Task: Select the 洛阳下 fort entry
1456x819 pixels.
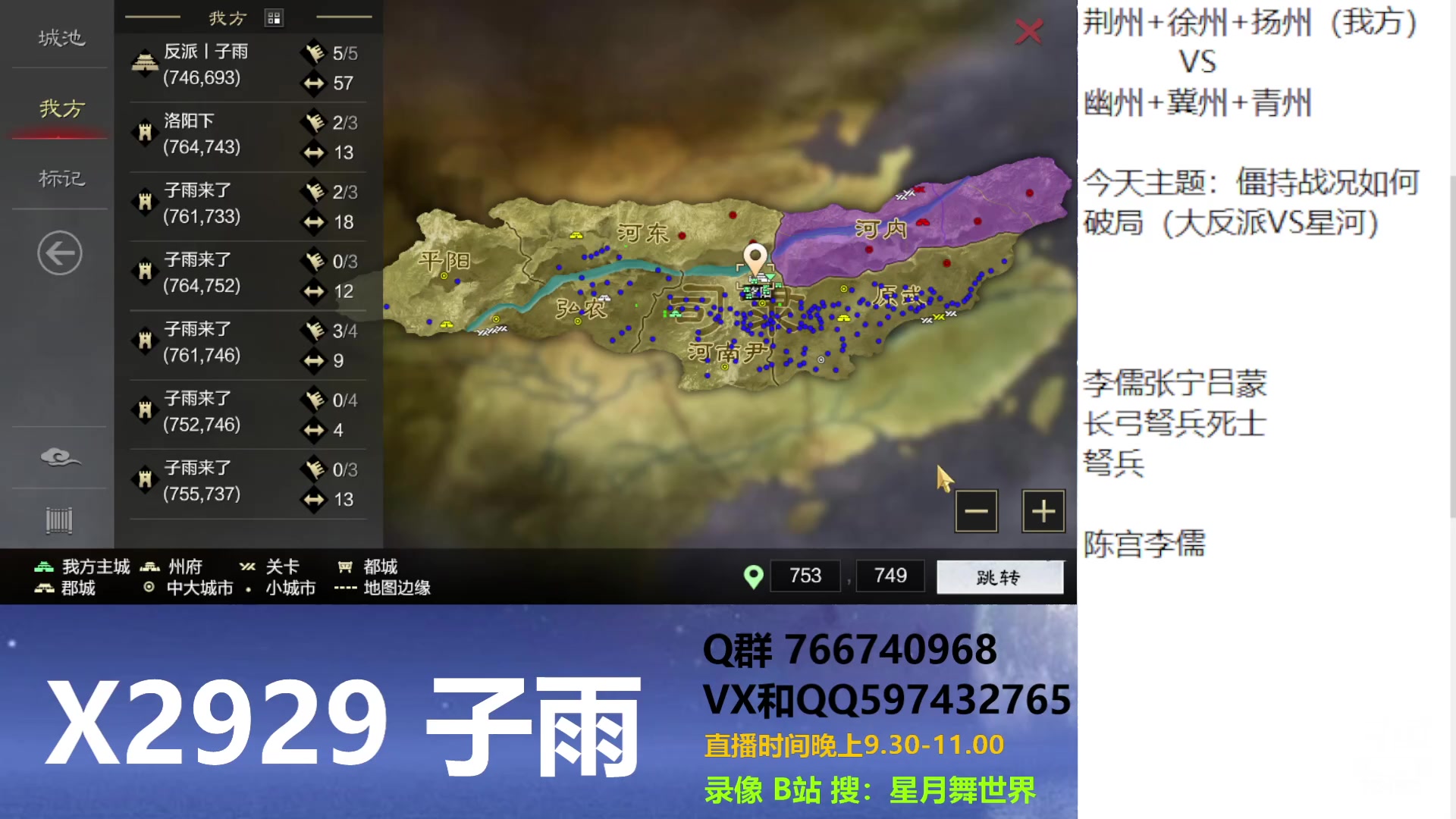Action: [248, 136]
